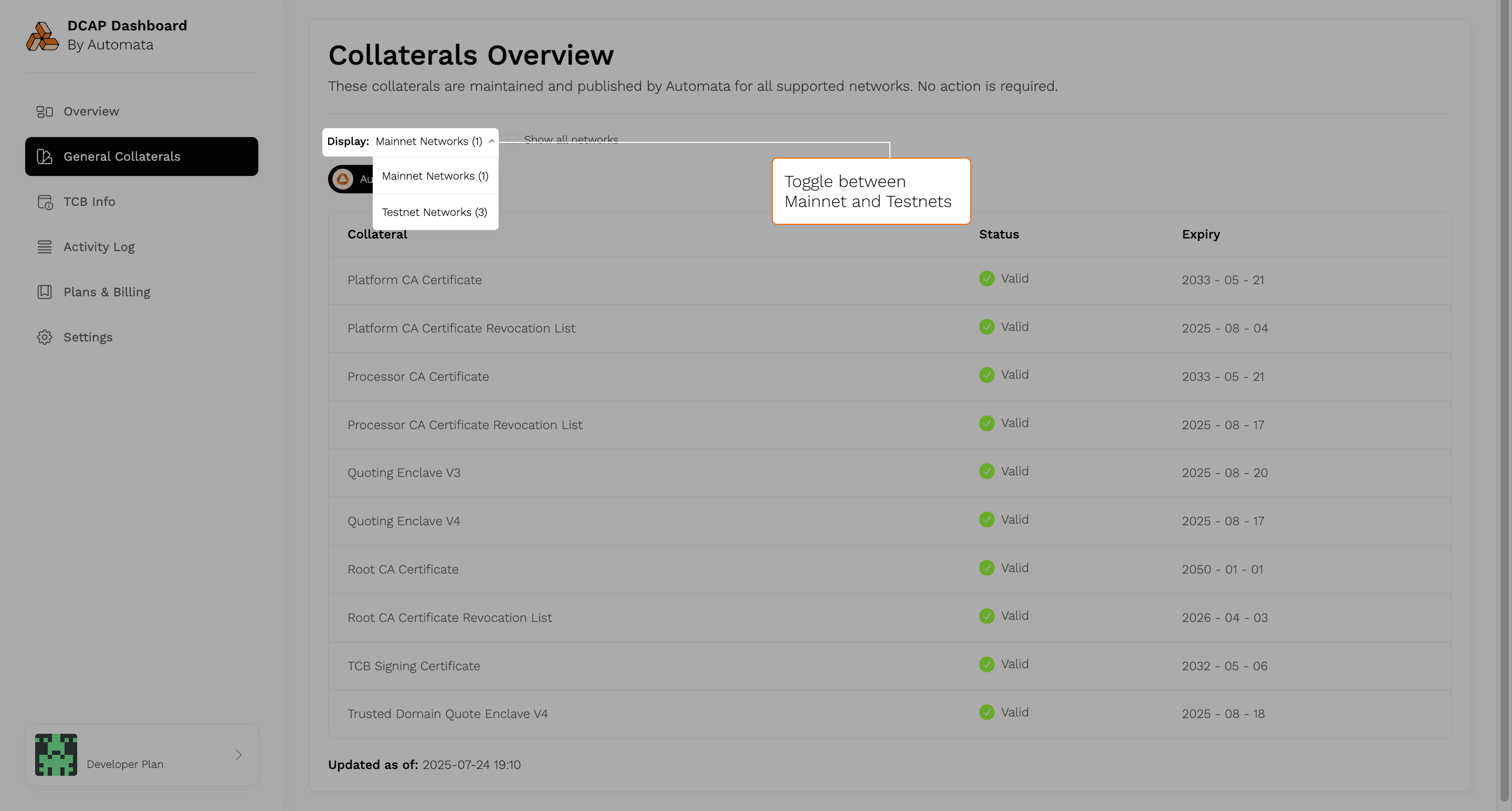Select Testnet Networks (3) from the dropdown
The width and height of the screenshot is (1512, 811).
pyautogui.click(x=434, y=212)
